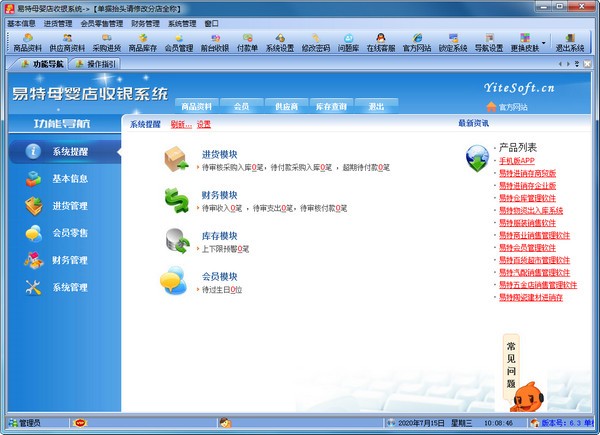The width and height of the screenshot is (600, 435).
Task: Open 系统设置 toolbar icon
Action: click(280, 42)
